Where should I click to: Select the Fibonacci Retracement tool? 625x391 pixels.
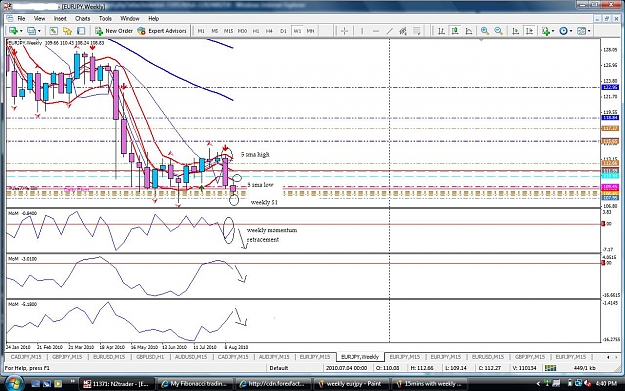(x=417, y=31)
